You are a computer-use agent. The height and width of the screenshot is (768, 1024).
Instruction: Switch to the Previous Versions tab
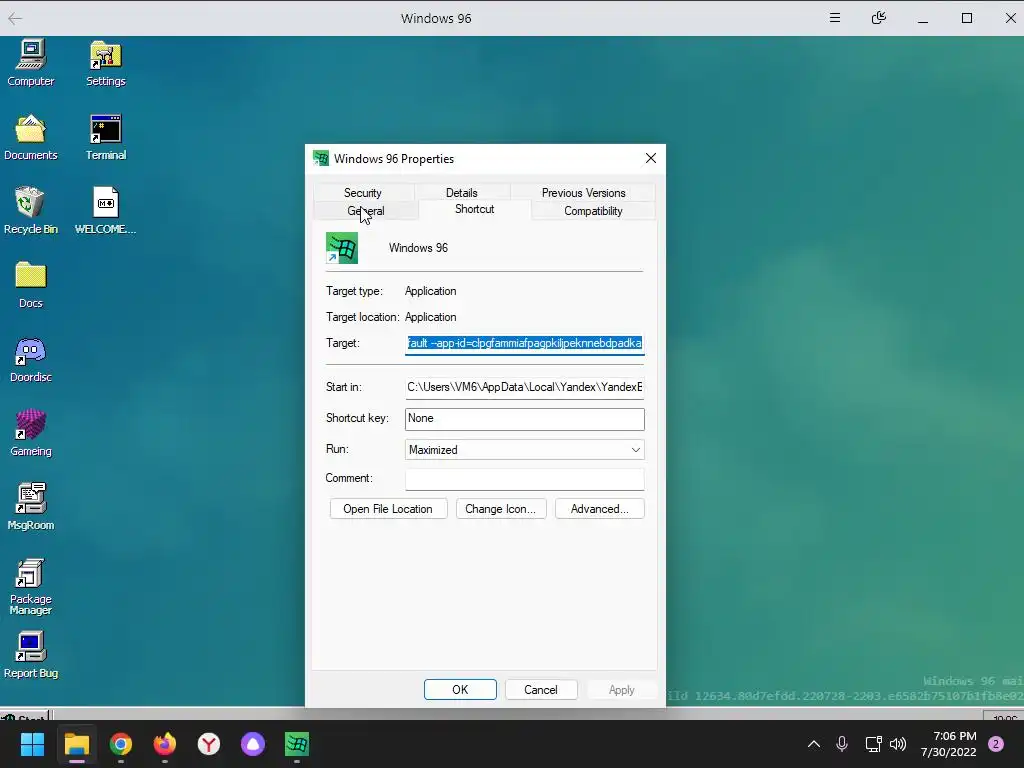(583, 193)
